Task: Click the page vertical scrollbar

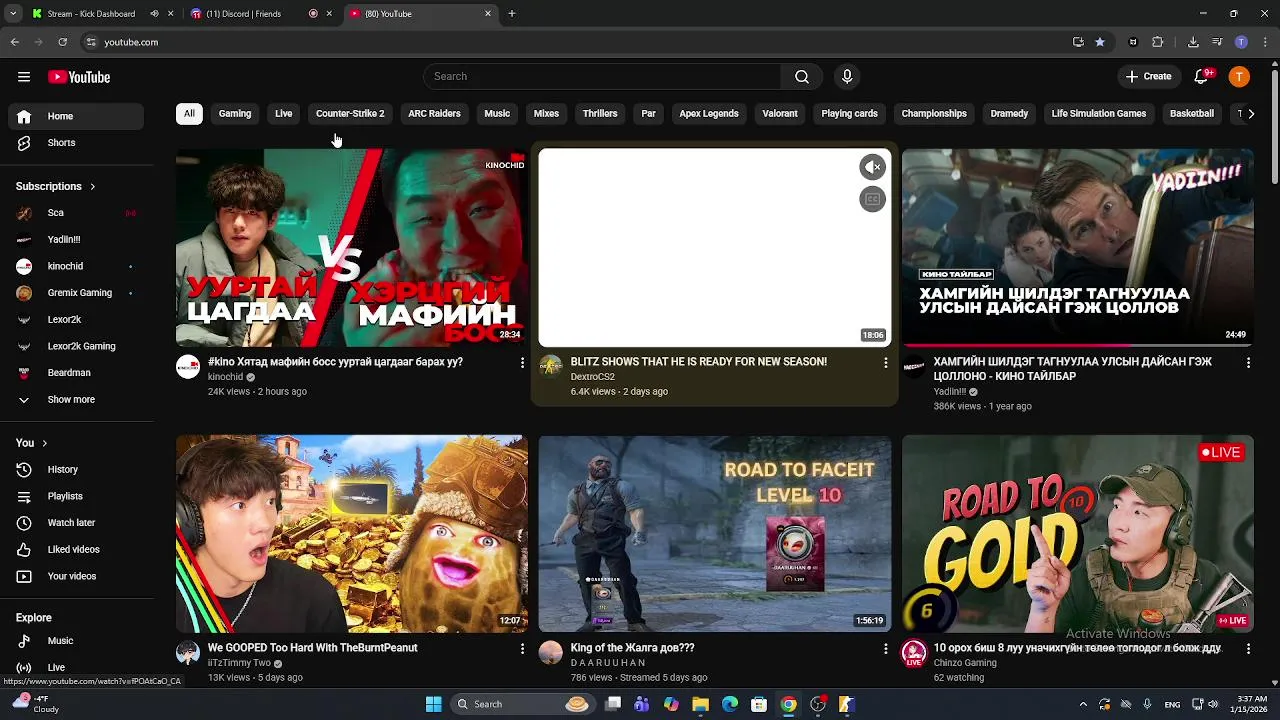Action: (1274, 125)
